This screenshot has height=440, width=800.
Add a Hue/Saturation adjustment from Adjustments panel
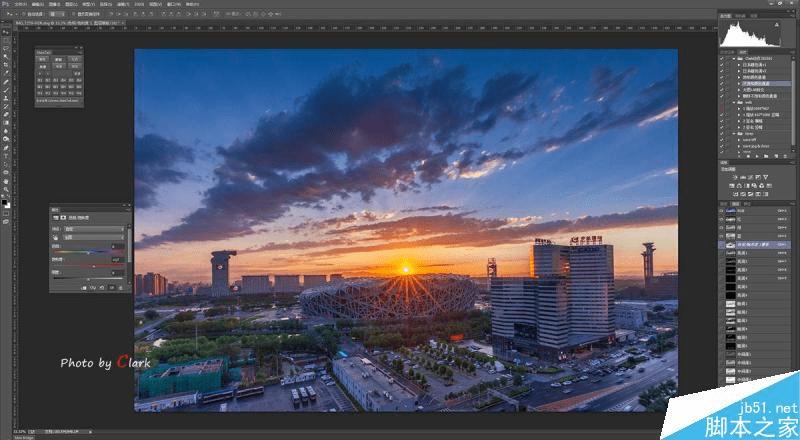click(x=731, y=186)
